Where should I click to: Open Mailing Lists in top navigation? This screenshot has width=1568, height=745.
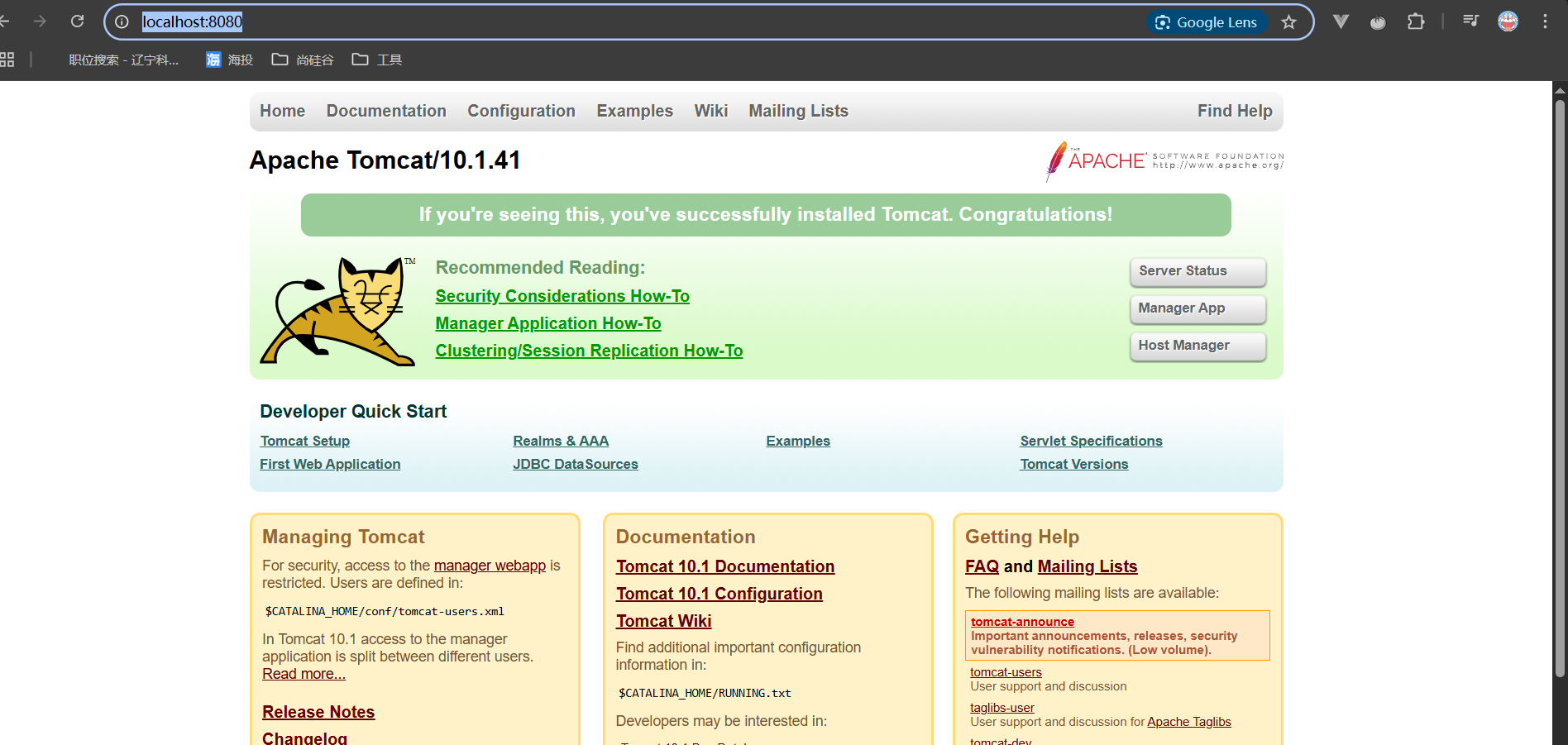click(798, 111)
